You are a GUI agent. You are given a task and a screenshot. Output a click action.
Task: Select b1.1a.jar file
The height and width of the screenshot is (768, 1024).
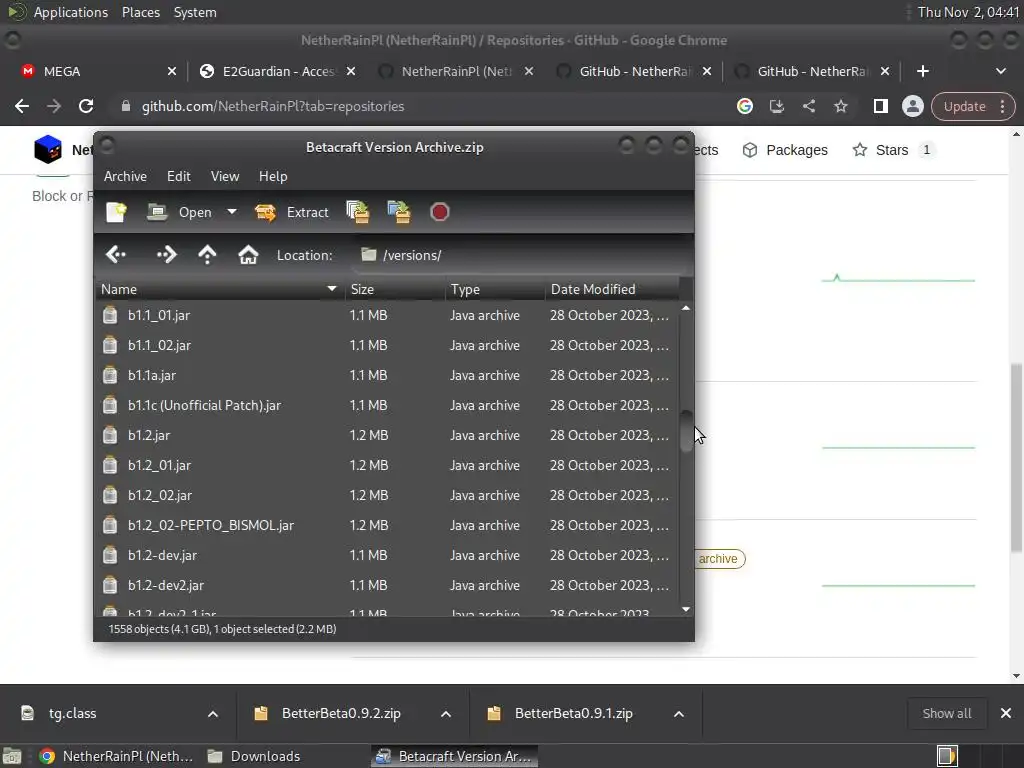click(388, 376)
